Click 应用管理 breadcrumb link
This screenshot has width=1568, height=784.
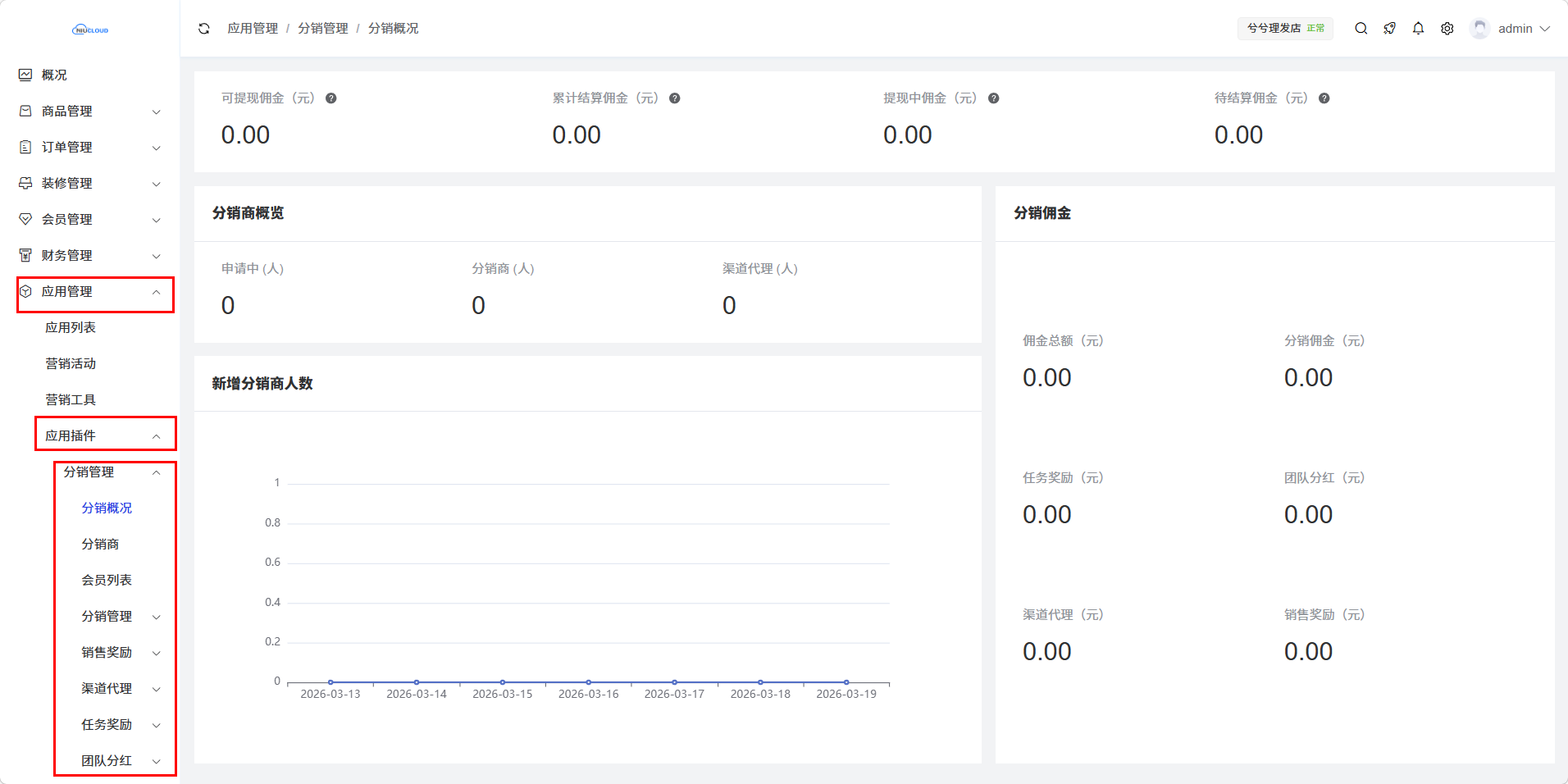click(x=253, y=29)
